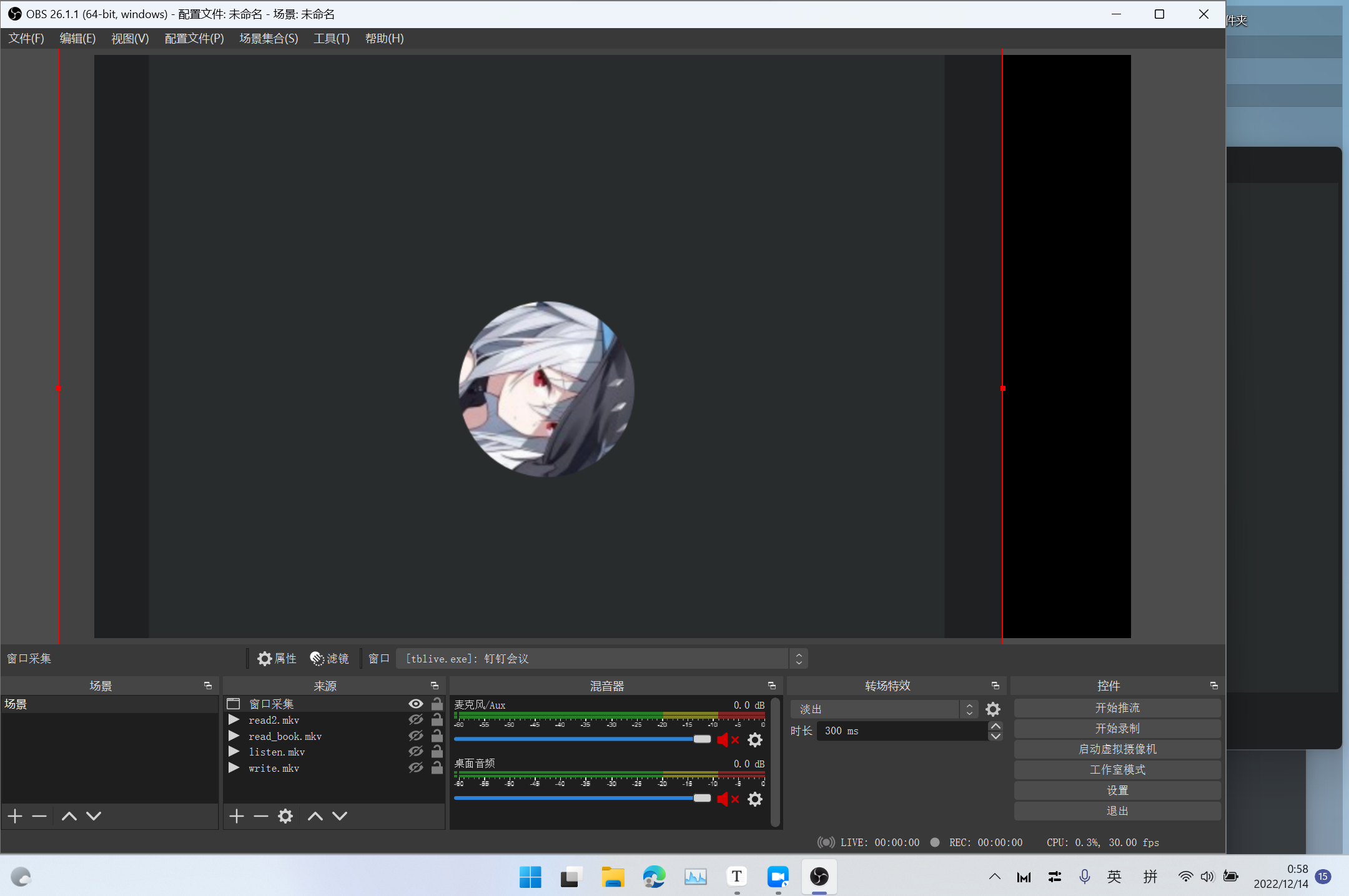Viewport: 1349px width, 896px height.
Task: Open transition properties gear next to 淡出
Action: click(x=993, y=709)
